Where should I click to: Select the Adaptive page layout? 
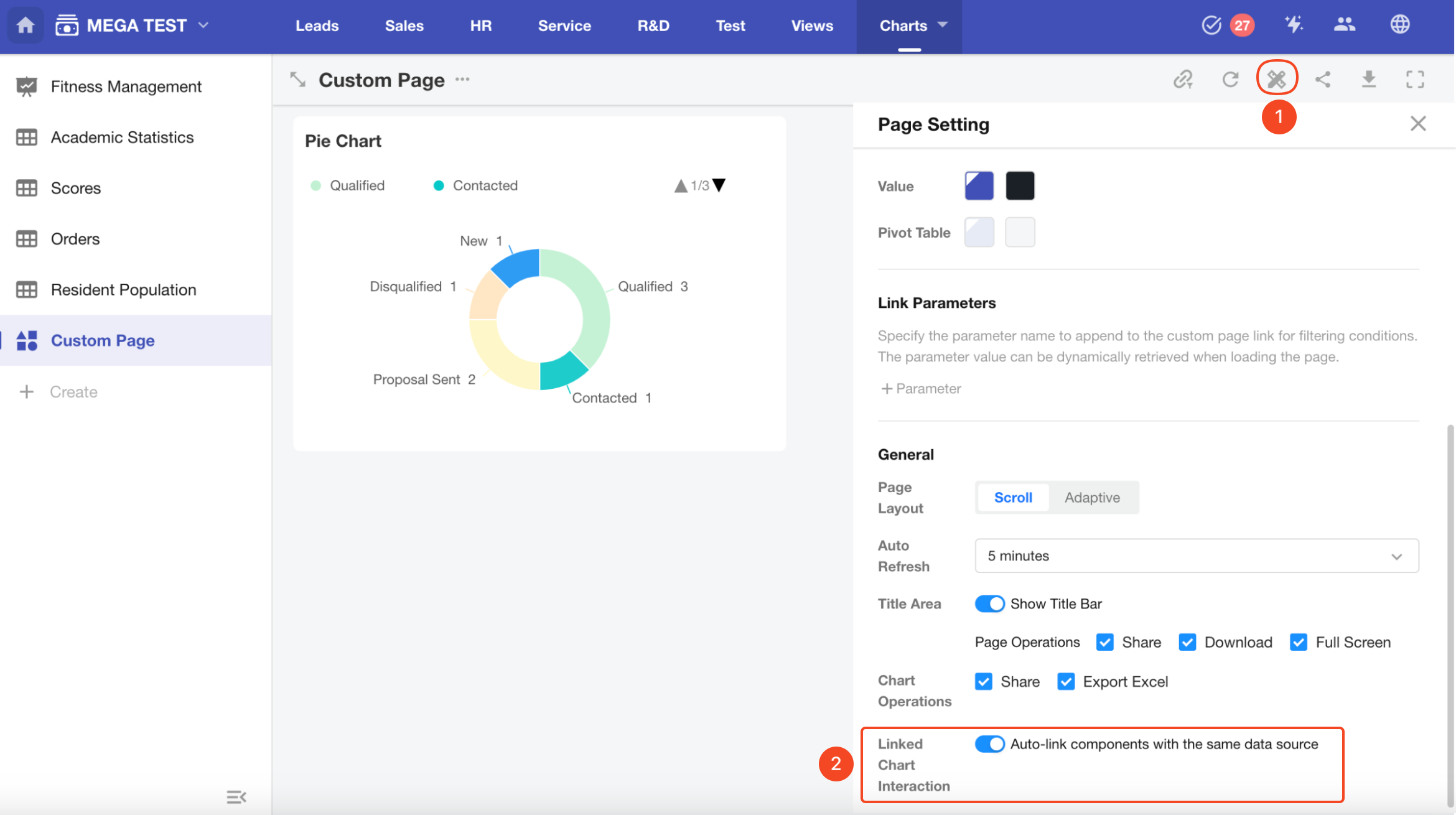point(1092,497)
